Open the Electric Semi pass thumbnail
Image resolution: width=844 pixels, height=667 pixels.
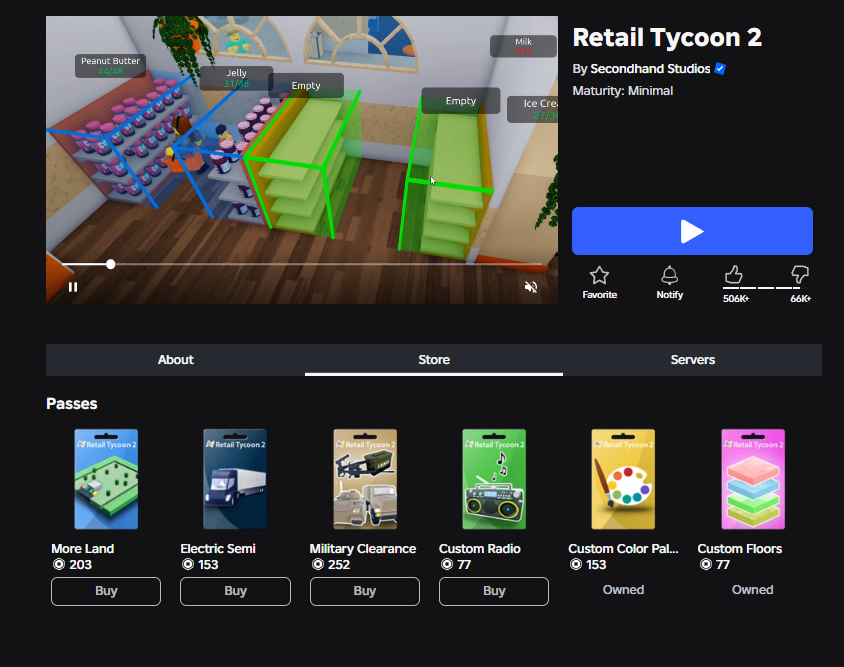tap(235, 479)
